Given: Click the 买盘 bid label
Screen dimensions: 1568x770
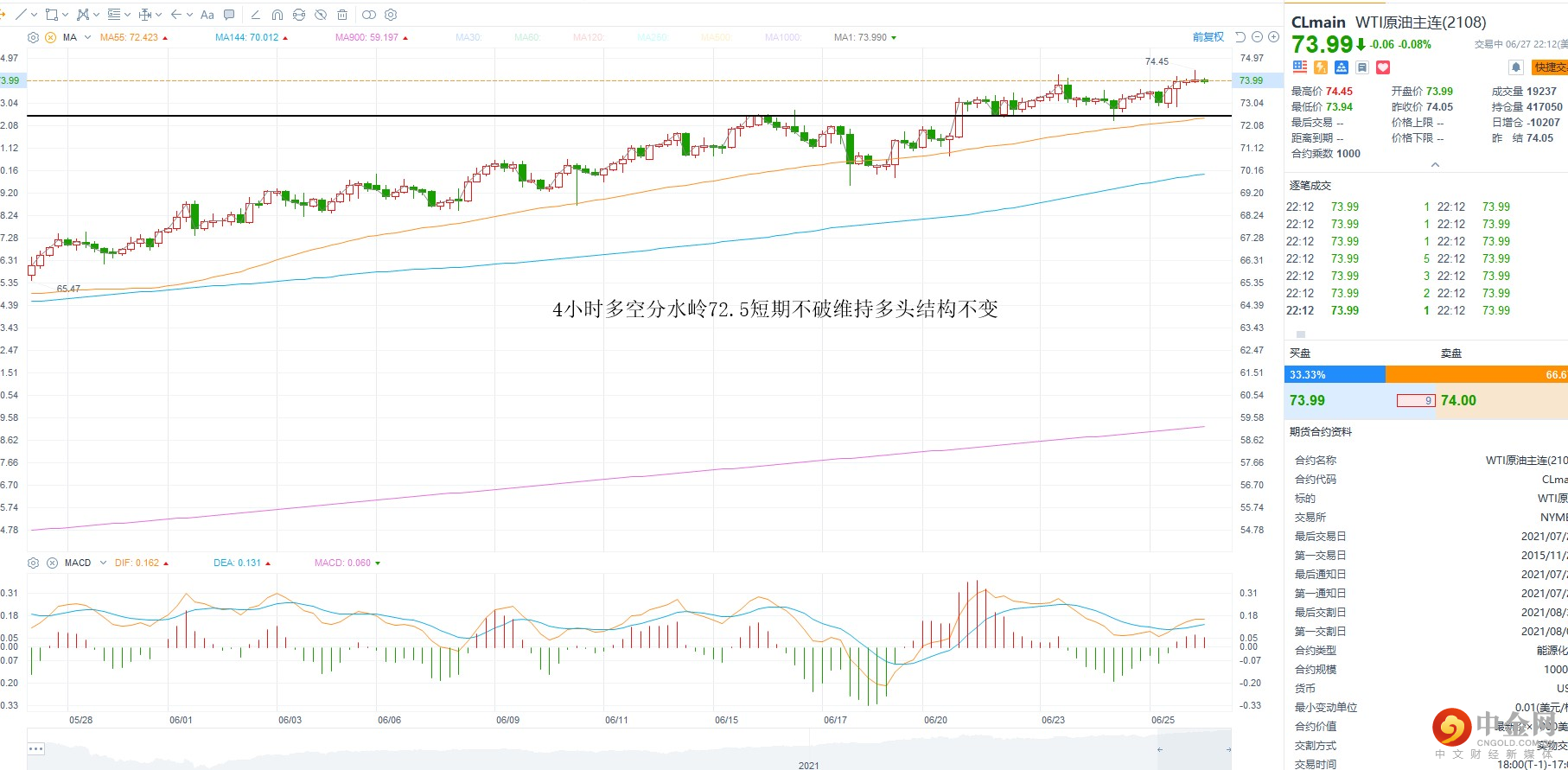Looking at the screenshot, I should click(x=1300, y=353).
